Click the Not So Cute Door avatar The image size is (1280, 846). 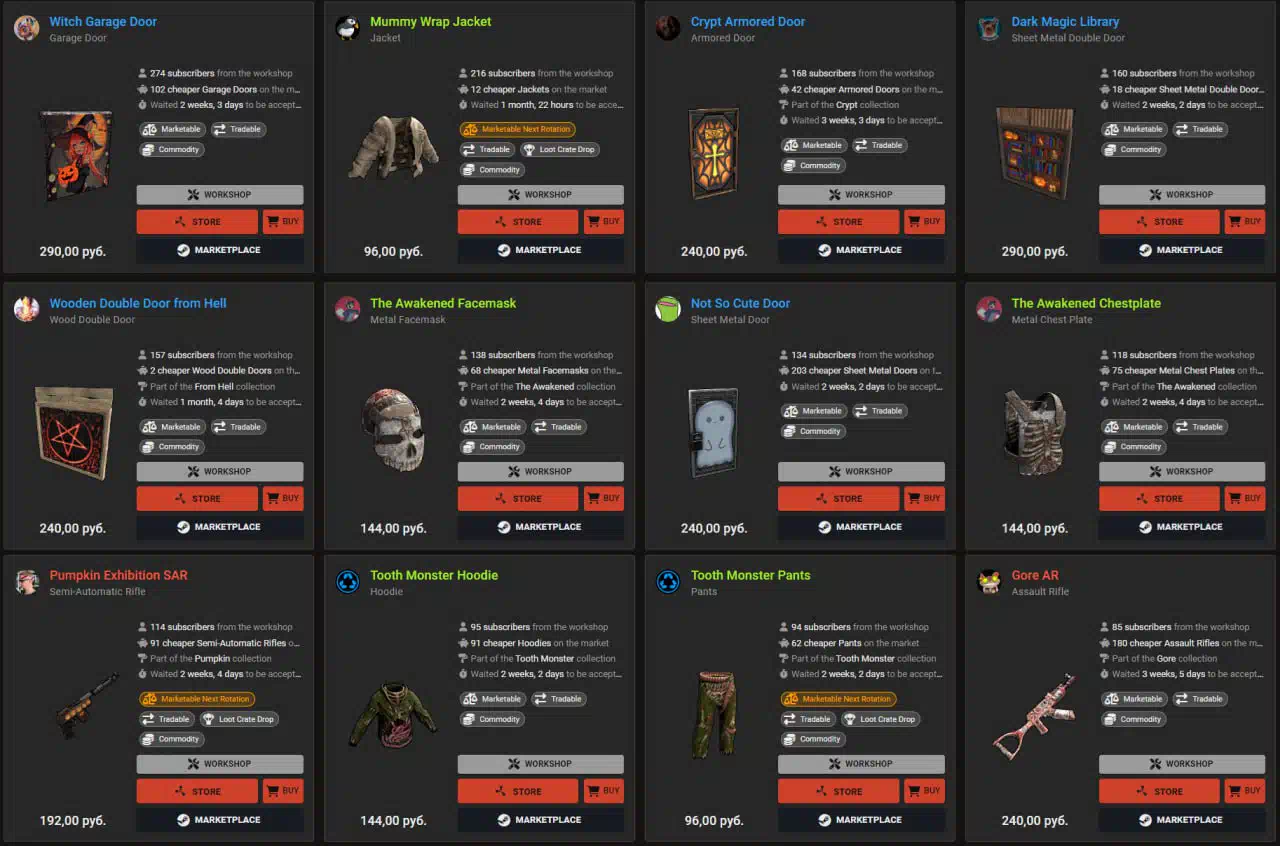(668, 310)
